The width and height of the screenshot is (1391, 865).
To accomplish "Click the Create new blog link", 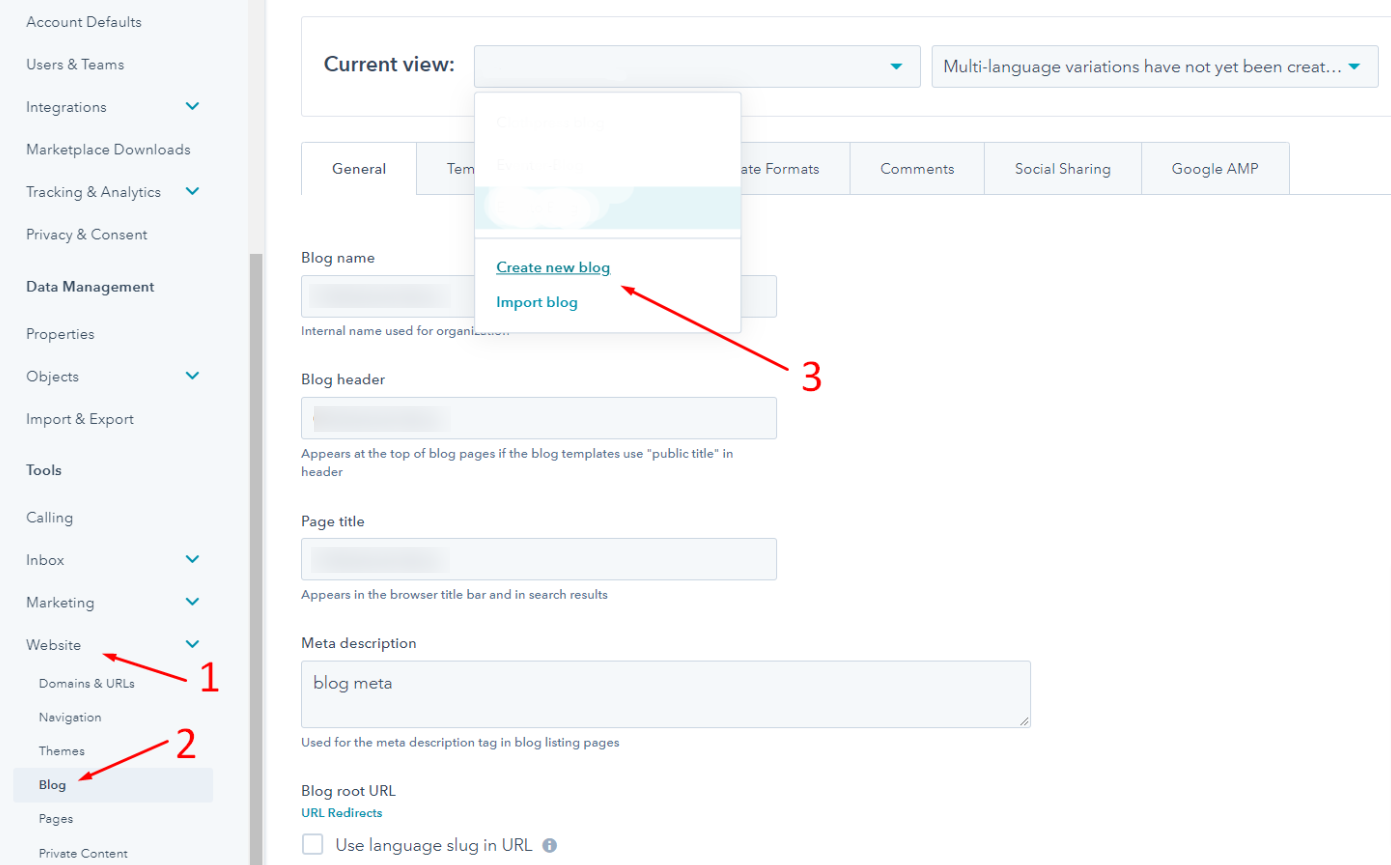I will click(x=553, y=268).
